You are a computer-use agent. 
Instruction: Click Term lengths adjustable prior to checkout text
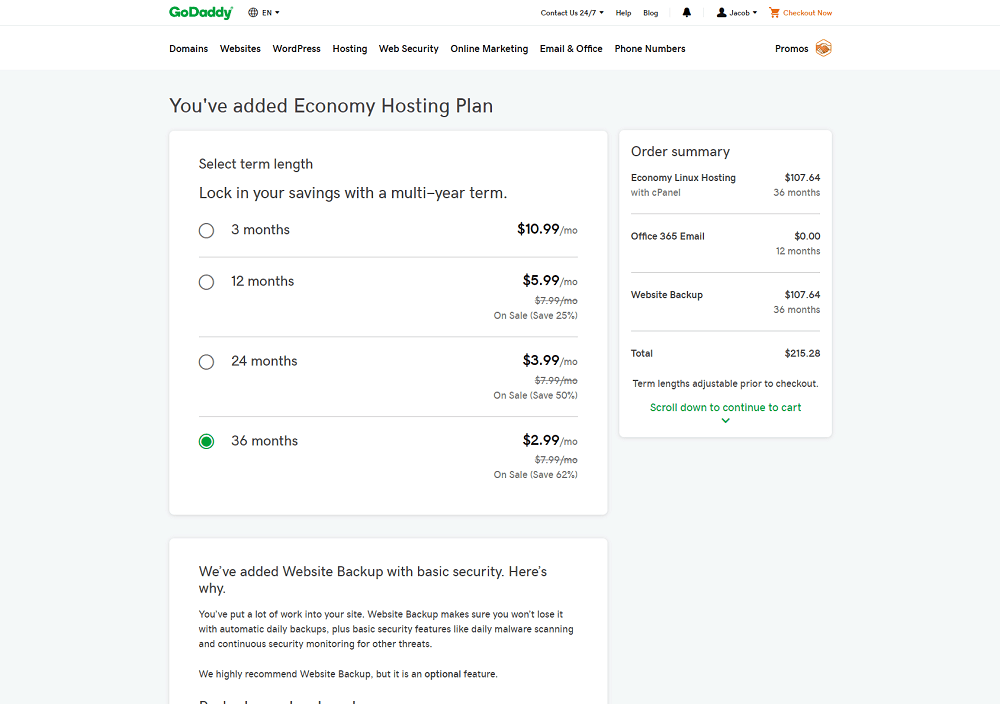(725, 384)
